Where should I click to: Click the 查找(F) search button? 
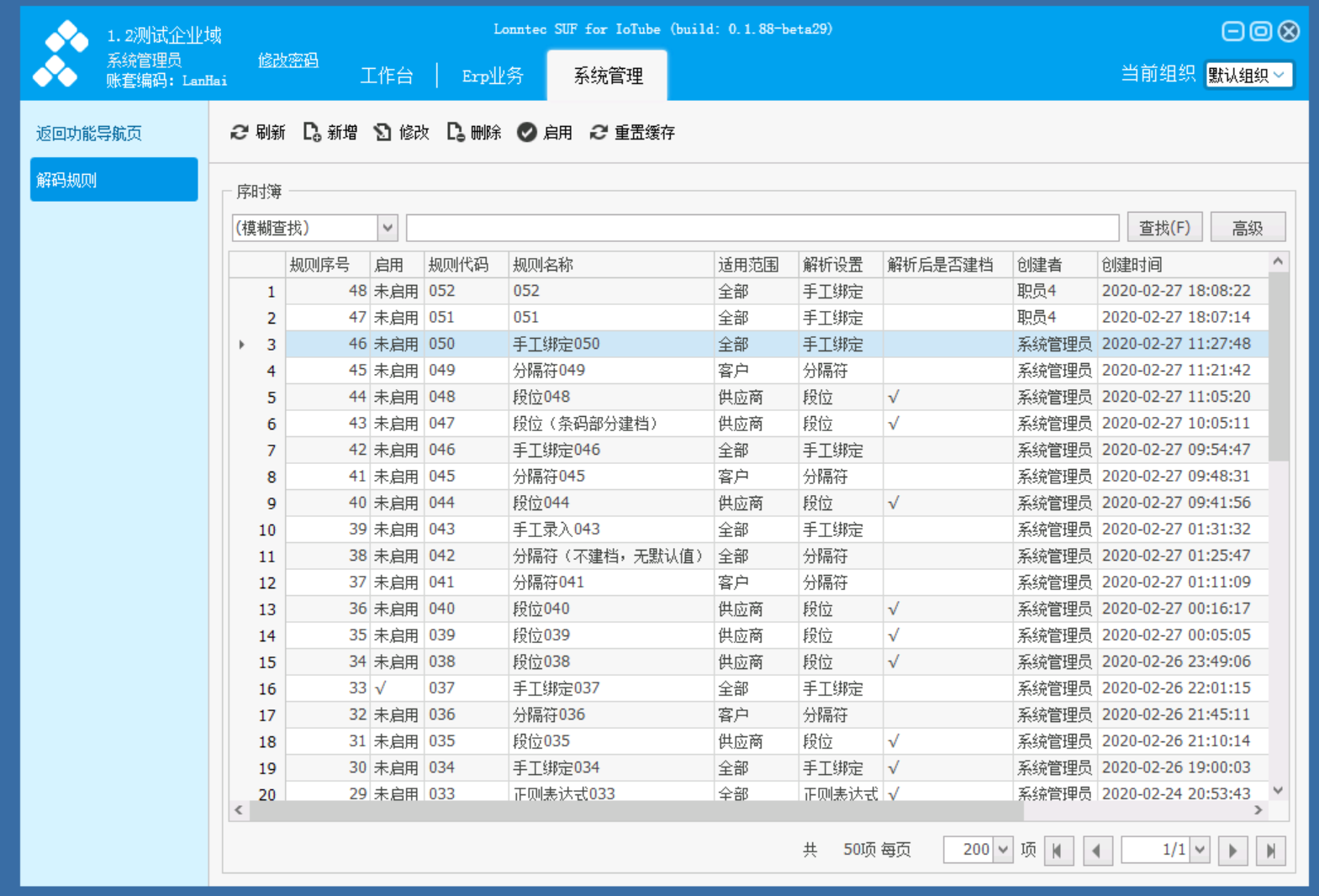coord(1164,228)
